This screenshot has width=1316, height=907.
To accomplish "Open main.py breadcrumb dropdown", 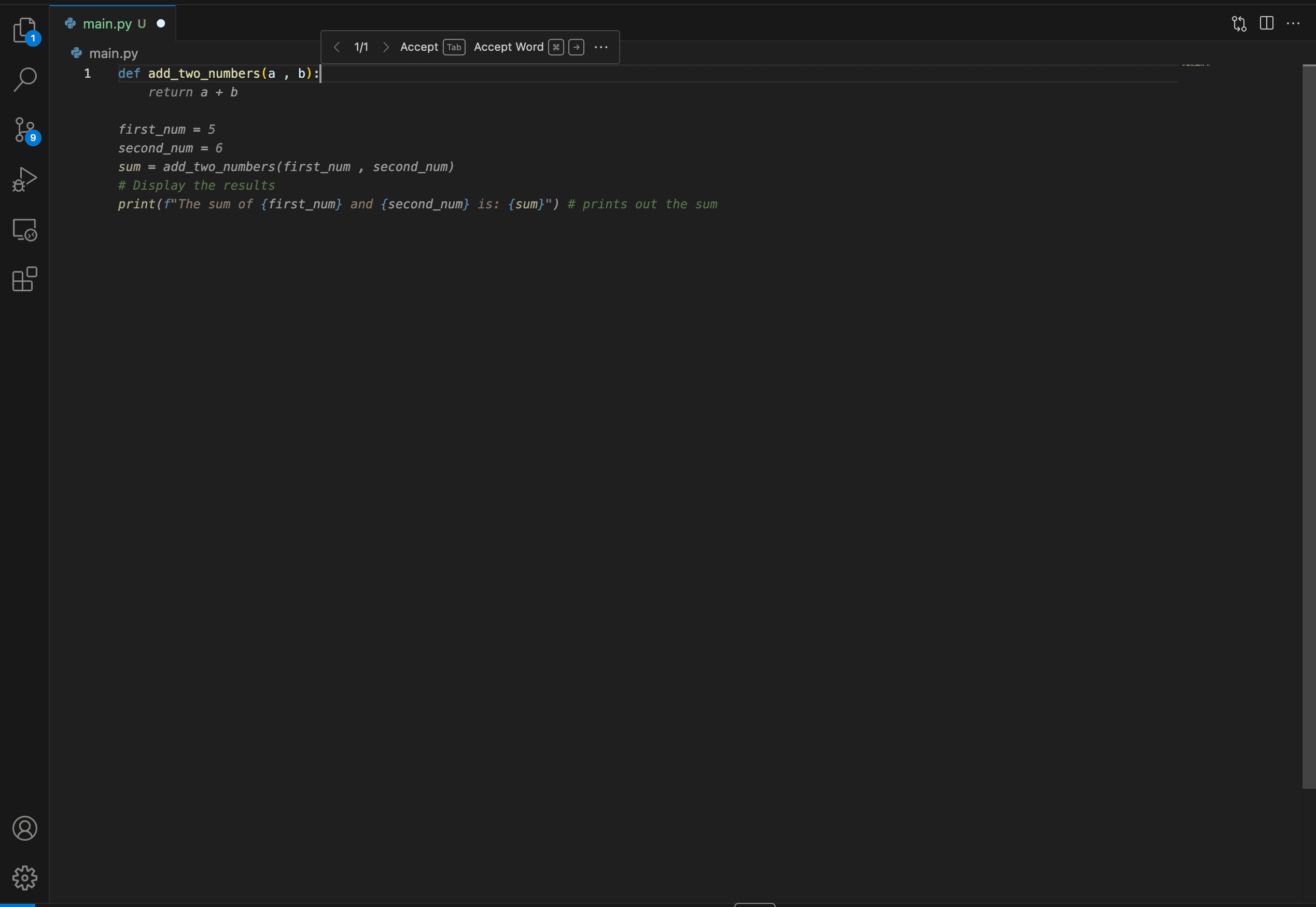I will click(x=113, y=53).
